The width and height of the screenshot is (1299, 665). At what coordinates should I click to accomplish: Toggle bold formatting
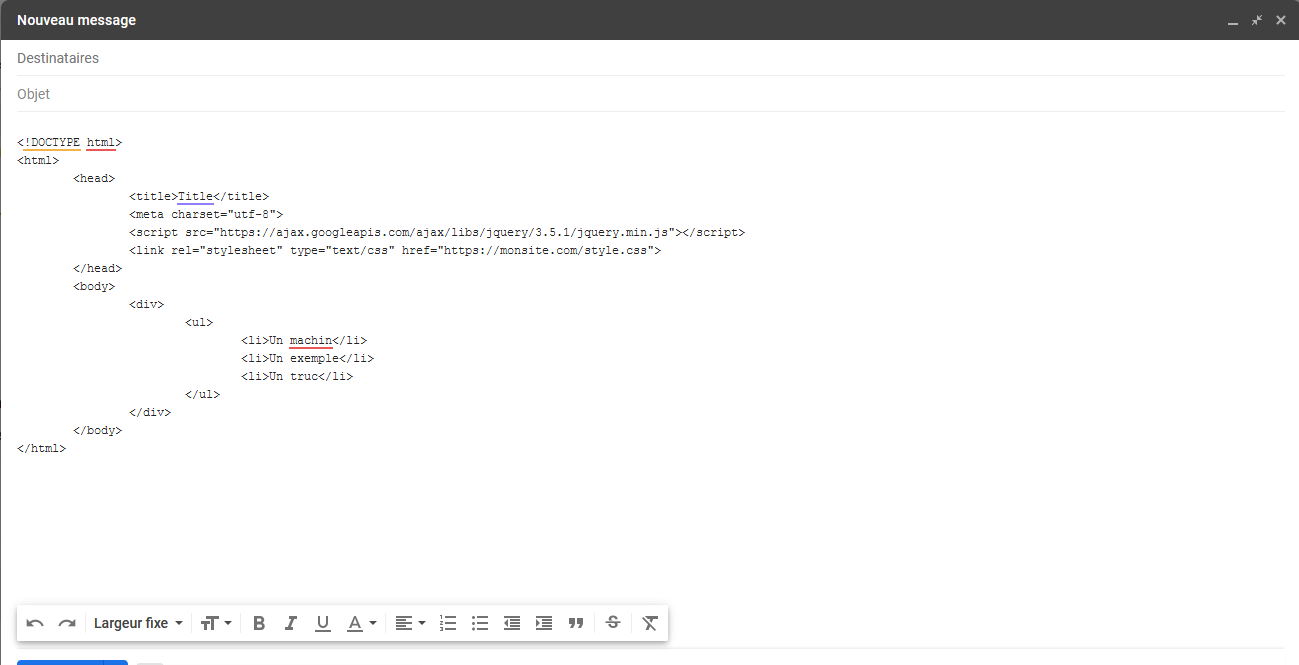(x=259, y=623)
